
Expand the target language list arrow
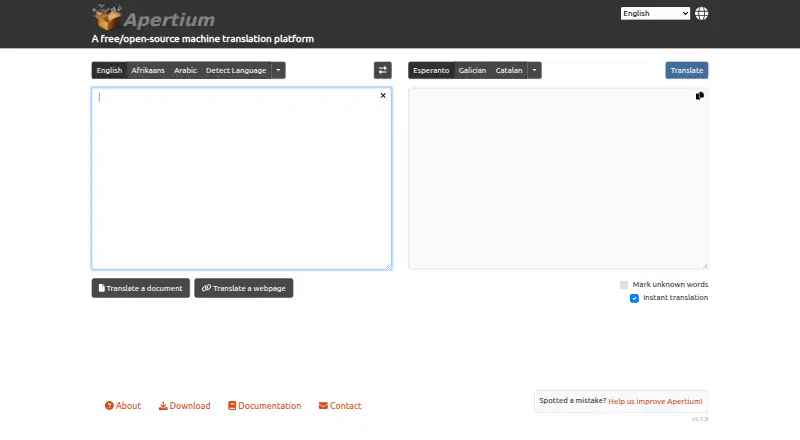[534, 70]
